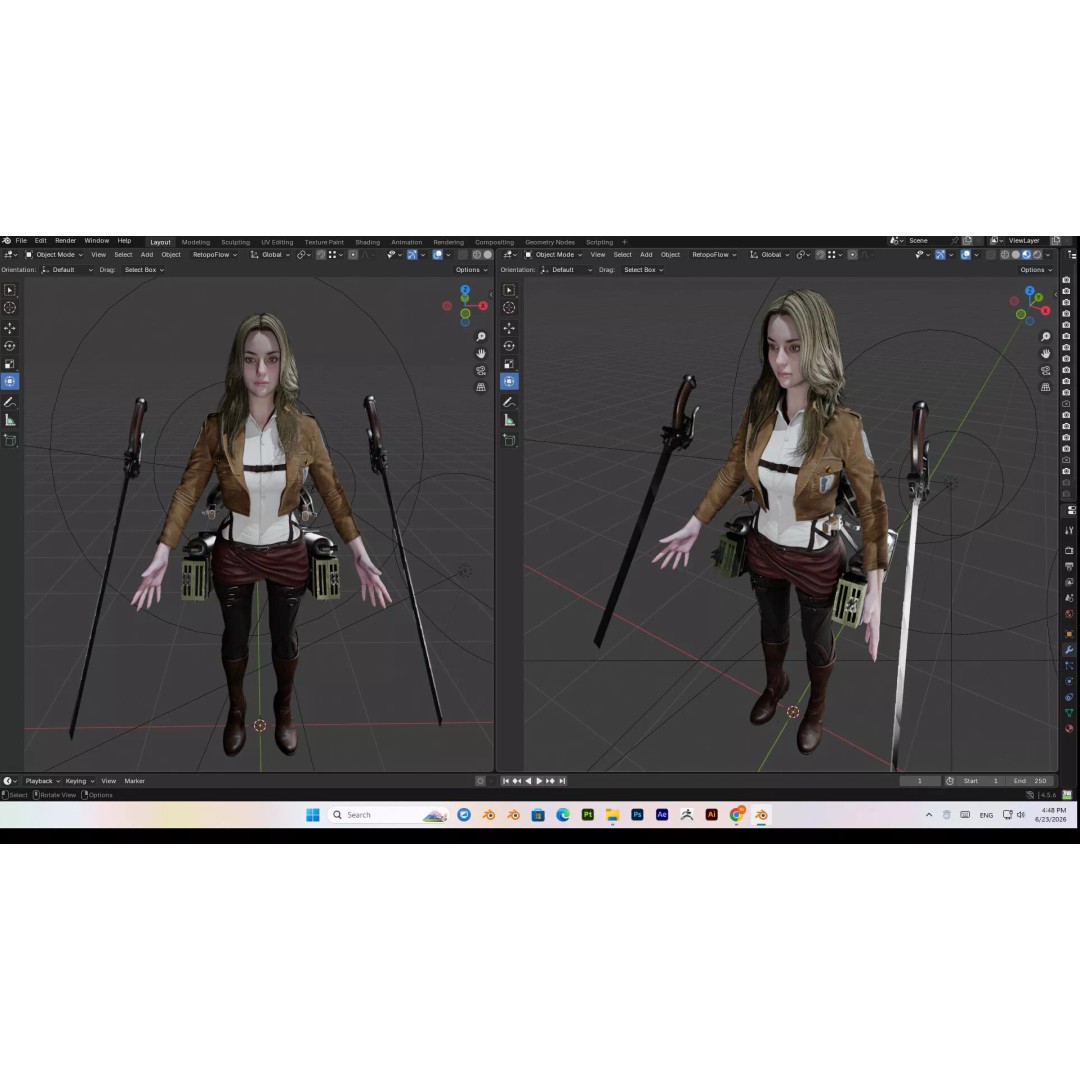Open the Keying dropdown in timeline
The width and height of the screenshot is (1080, 1080).
pos(80,781)
